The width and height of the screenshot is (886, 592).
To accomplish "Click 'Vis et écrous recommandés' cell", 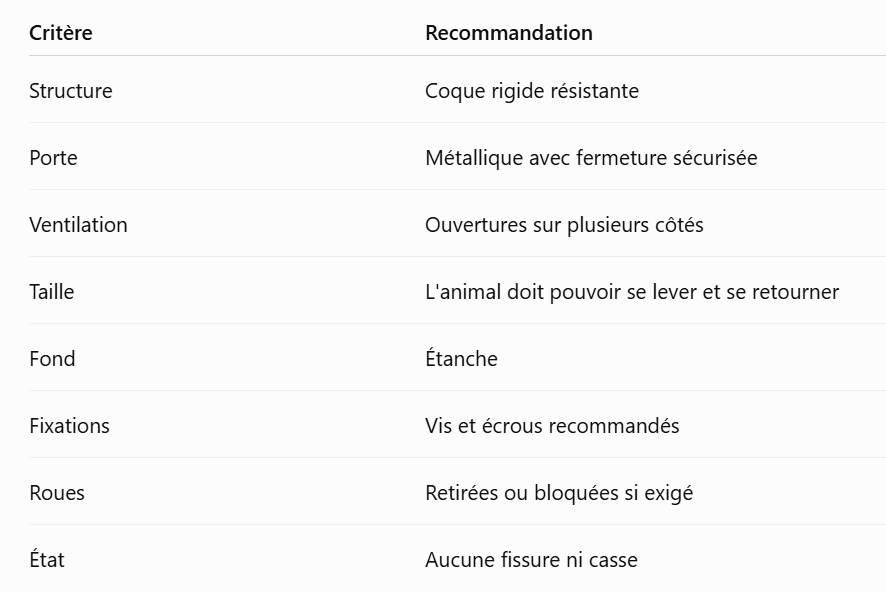I will [x=552, y=426].
